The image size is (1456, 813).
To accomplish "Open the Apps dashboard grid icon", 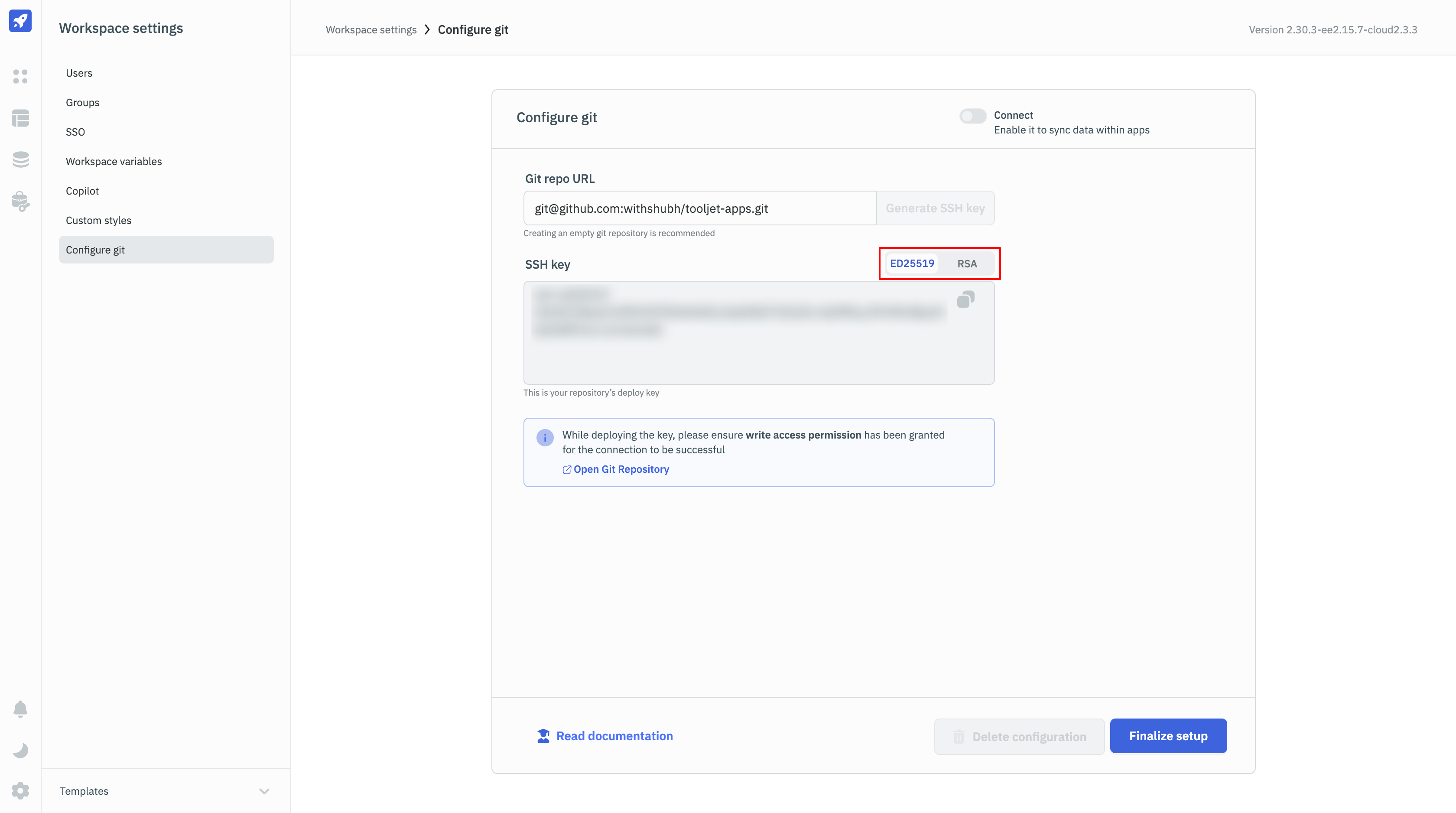I will pyautogui.click(x=20, y=76).
